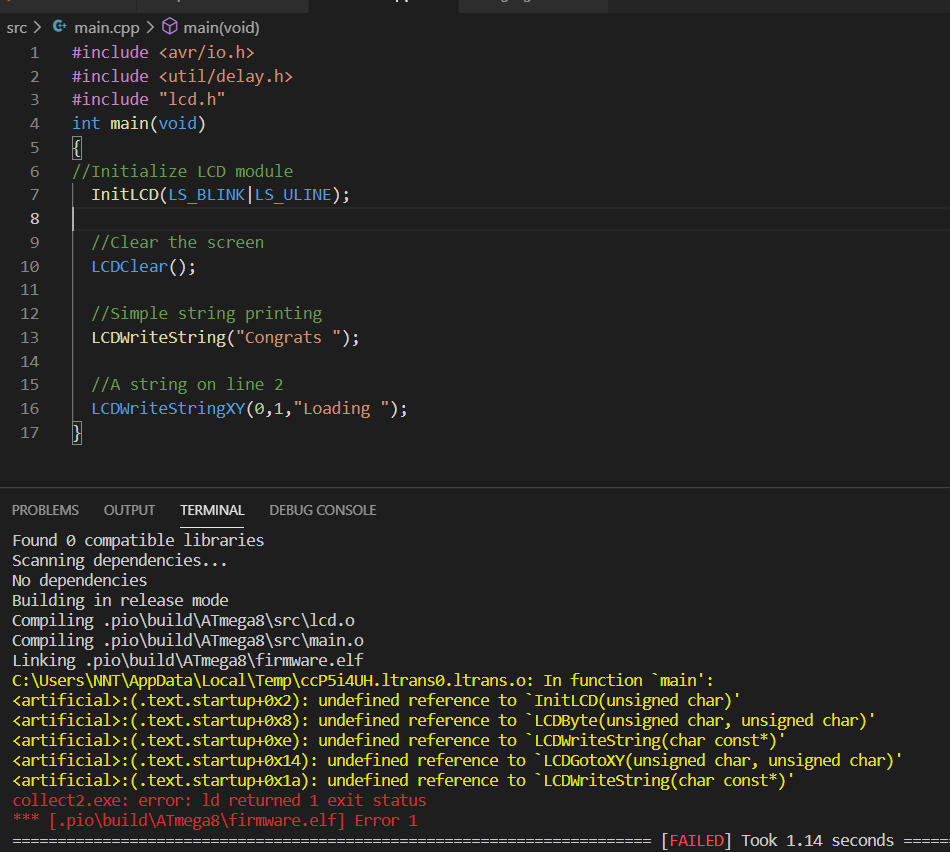Click the 'Linking ...firmware.elf' terminal line
The image size is (950, 852).
tap(188, 661)
